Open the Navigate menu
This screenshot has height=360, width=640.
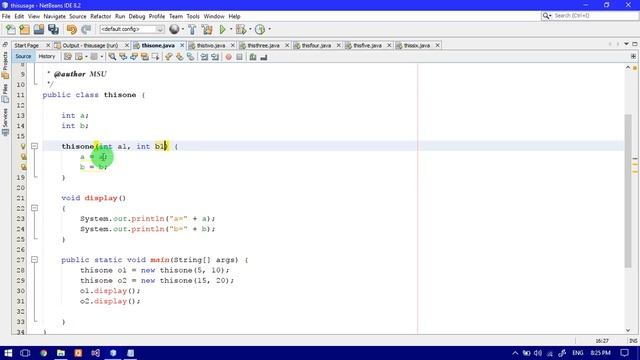pyautogui.click(x=54, y=16)
